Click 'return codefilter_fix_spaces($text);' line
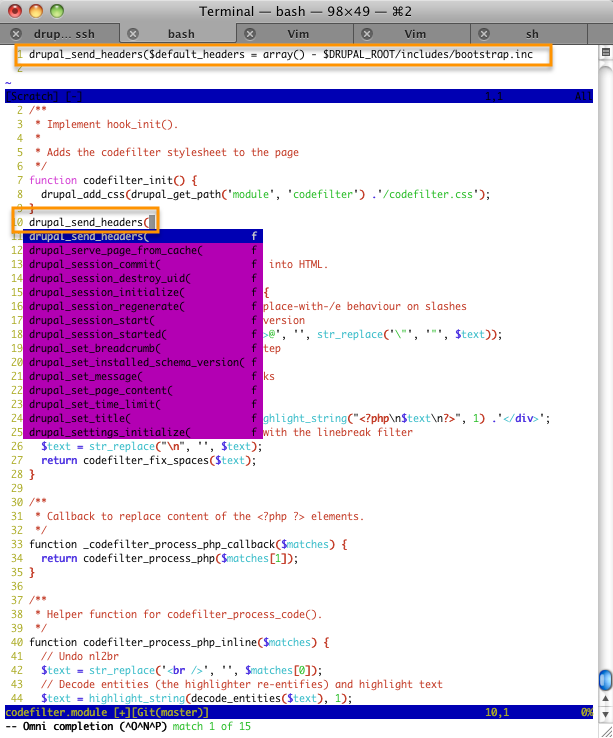Screen dimensions: 613x738 click(148, 460)
